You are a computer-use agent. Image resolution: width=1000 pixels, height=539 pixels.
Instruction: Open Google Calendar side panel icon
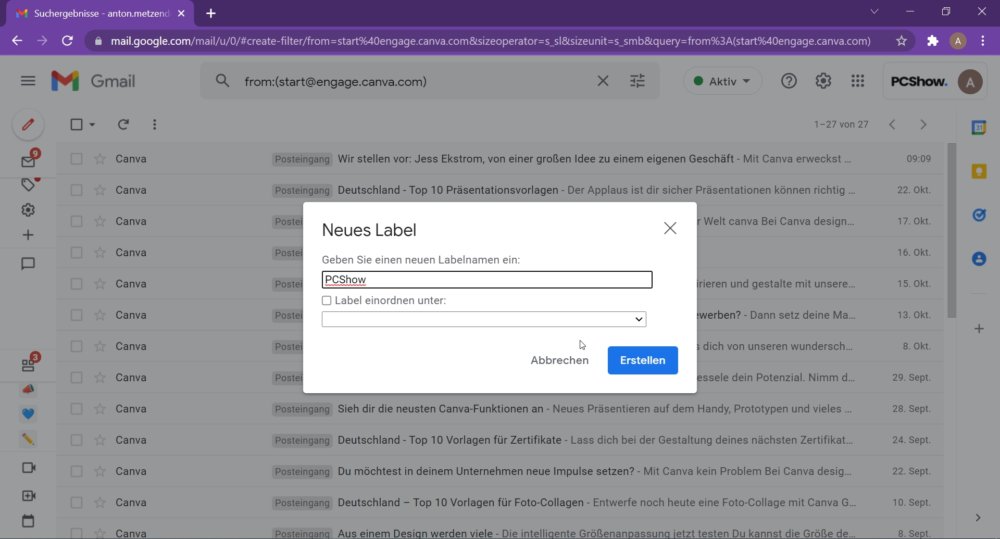979,128
